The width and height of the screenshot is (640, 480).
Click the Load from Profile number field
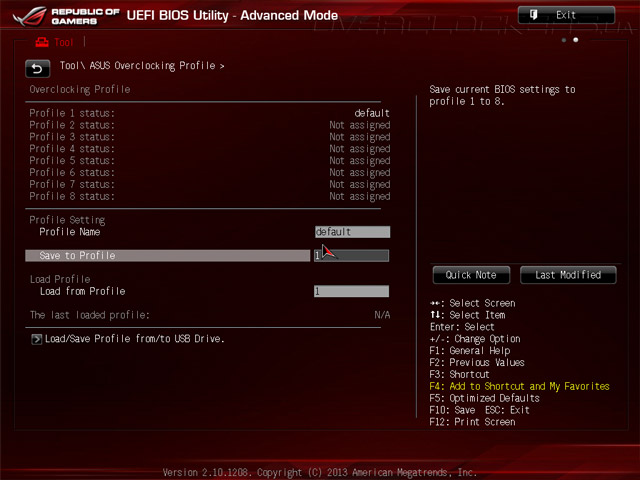click(351, 291)
